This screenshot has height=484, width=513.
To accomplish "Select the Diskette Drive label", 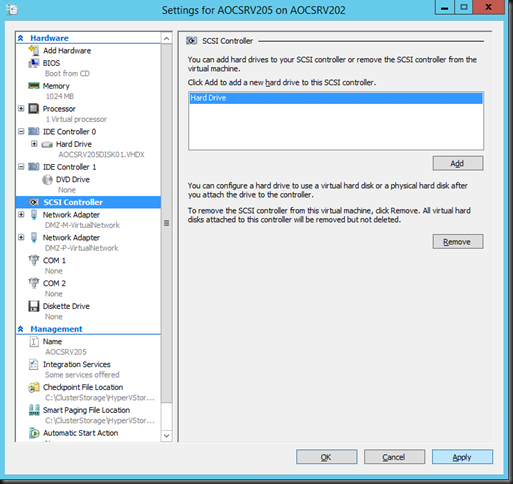I will coord(66,306).
